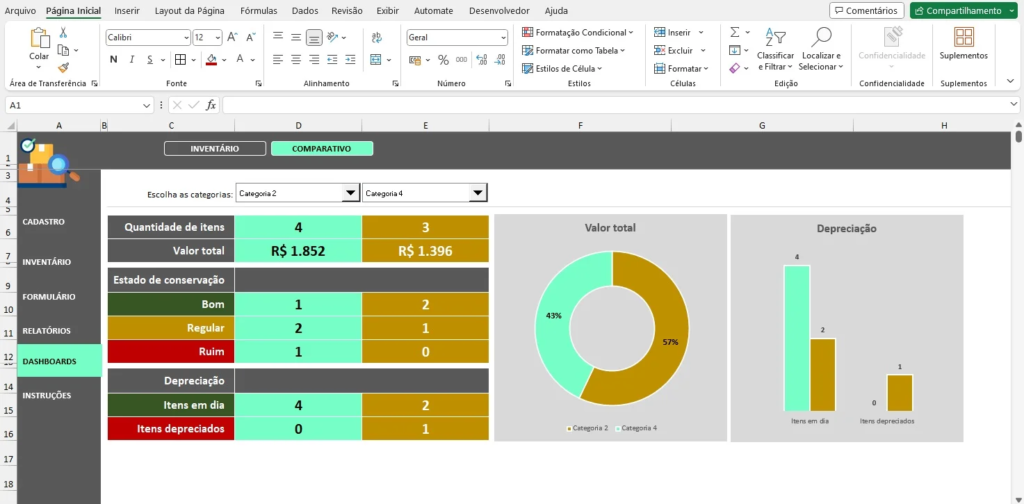Image resolution: width=1024 pixels, height=504 pixels.
Task: Switch to the Inserir ribbon tab
Action: pyautogui.click(x=127, y=10)
